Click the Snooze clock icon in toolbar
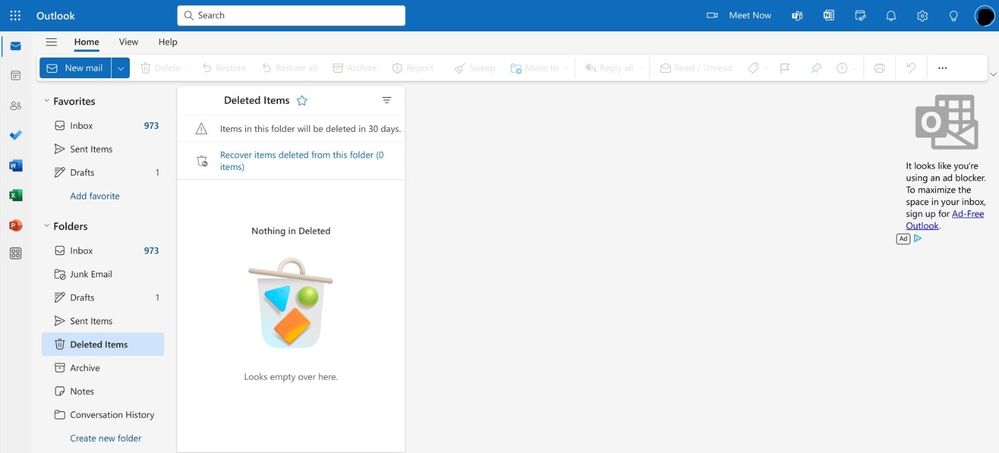 (842, 68)
